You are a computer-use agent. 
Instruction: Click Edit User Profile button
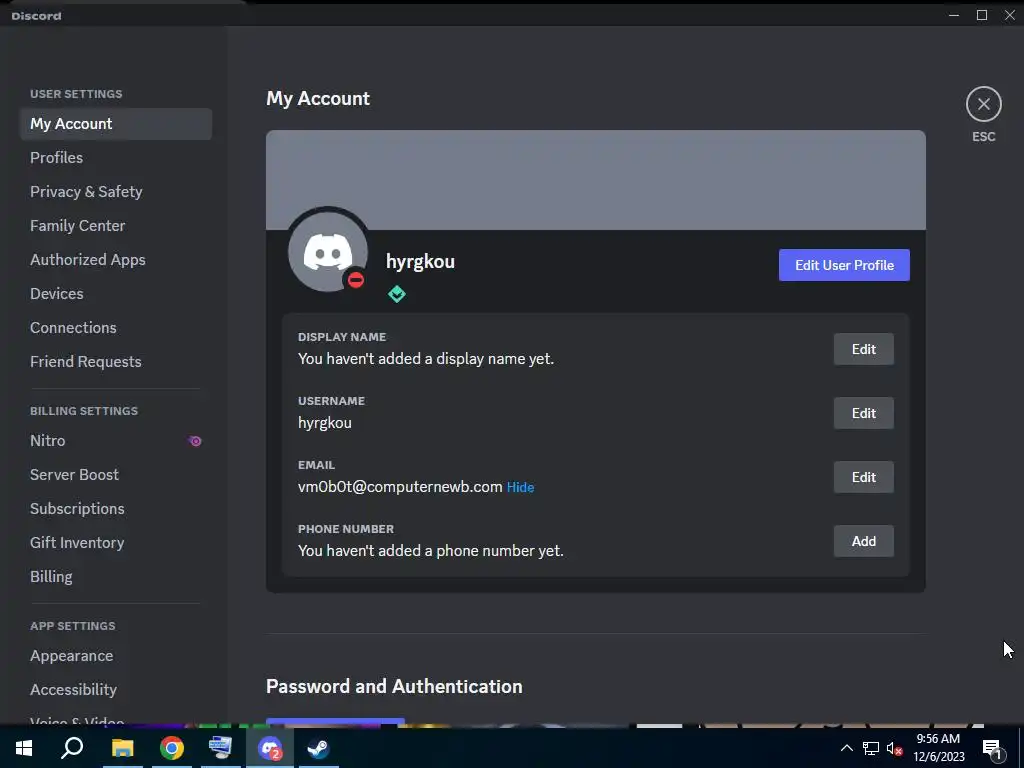point(844,265)
